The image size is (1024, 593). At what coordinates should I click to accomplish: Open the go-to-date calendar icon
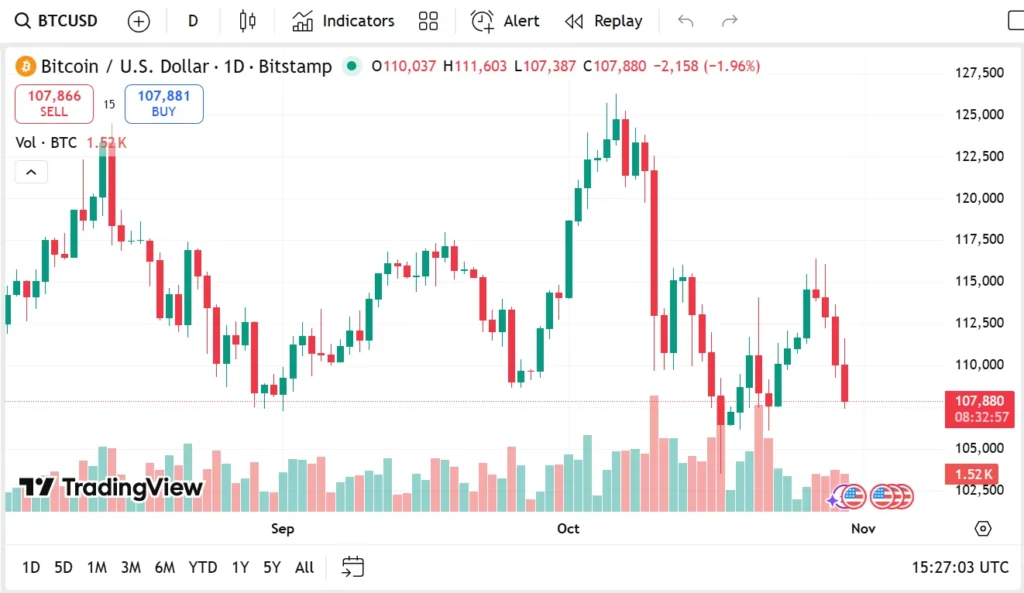coord(352,567)
